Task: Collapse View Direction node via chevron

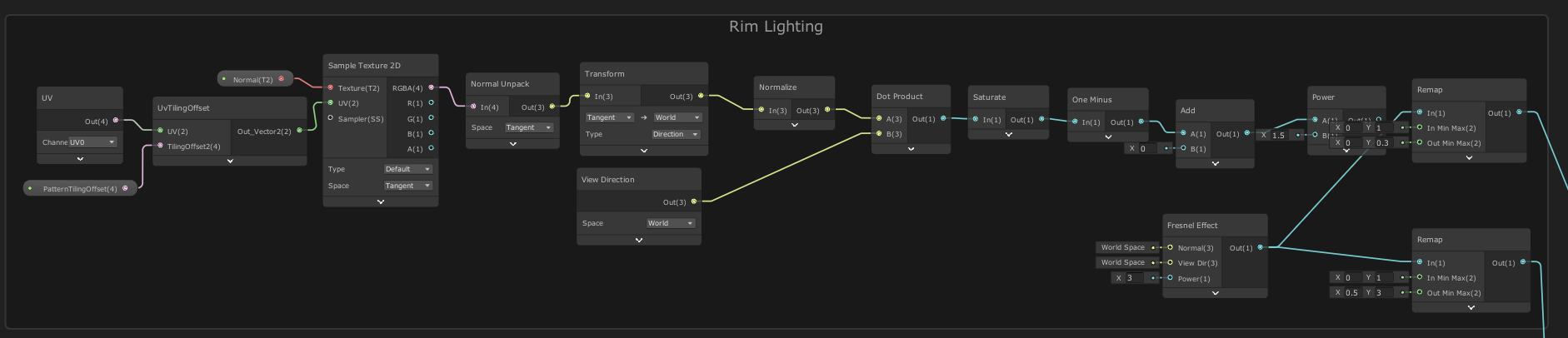Action: 639,240
